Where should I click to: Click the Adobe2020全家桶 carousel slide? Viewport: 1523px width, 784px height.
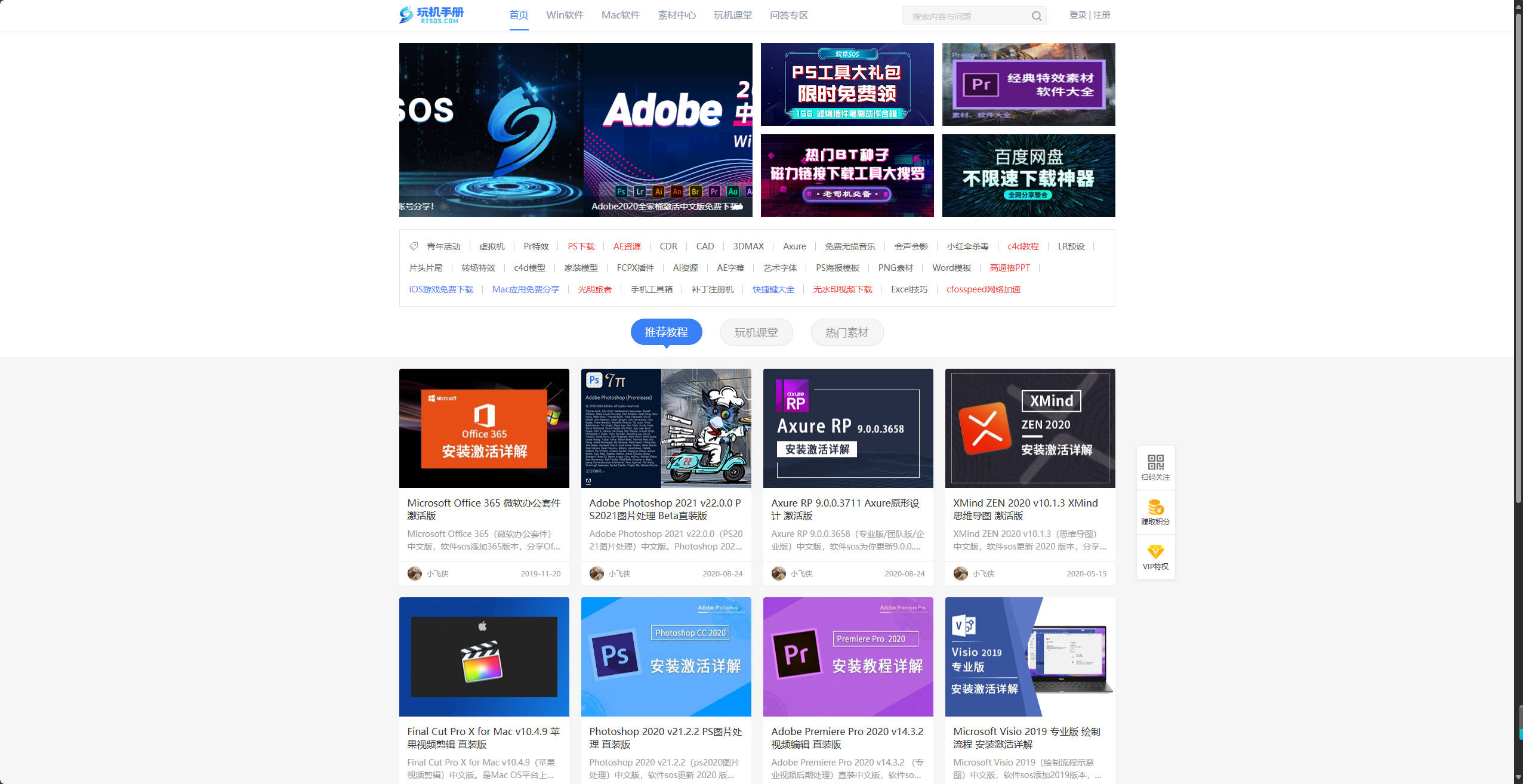point(668,130)
